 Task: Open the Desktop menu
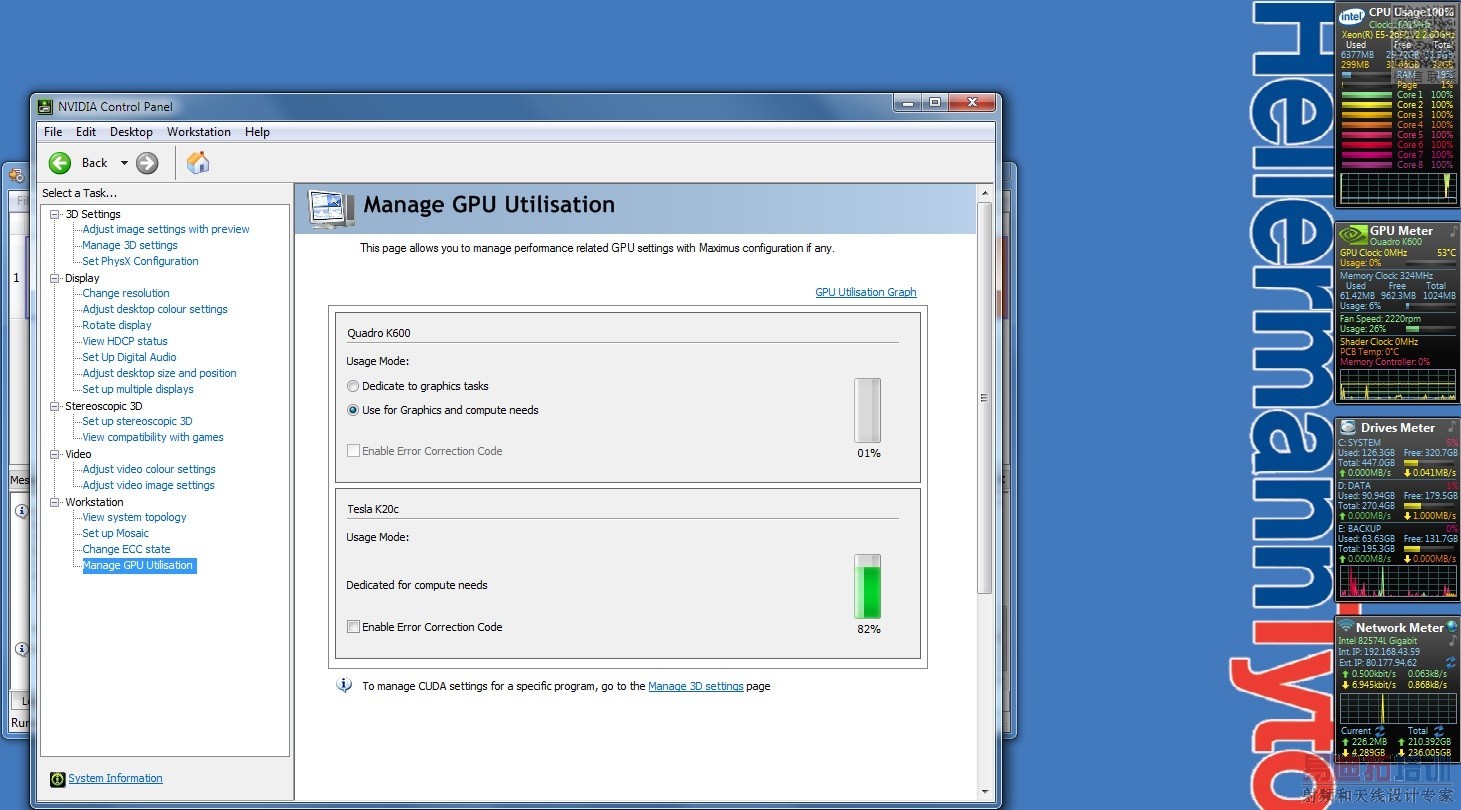point(131,132)
